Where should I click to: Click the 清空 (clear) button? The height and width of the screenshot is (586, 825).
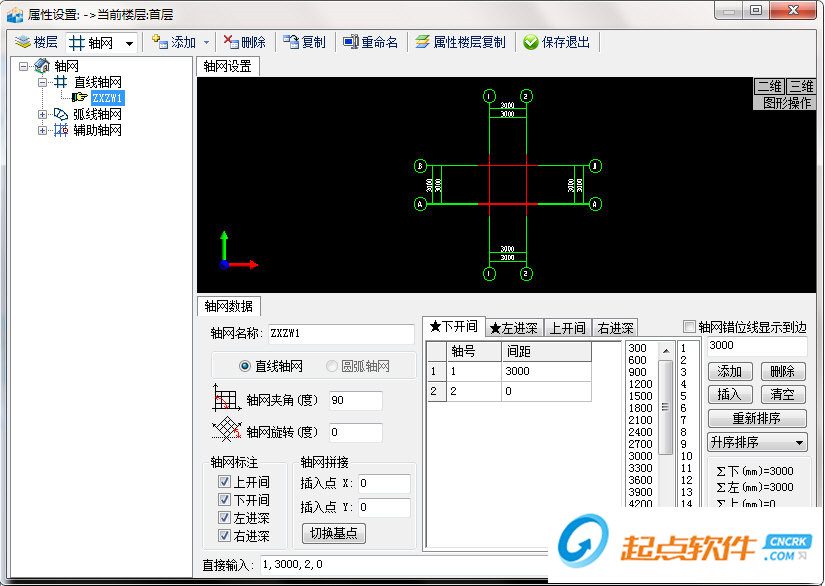[783, 394]
